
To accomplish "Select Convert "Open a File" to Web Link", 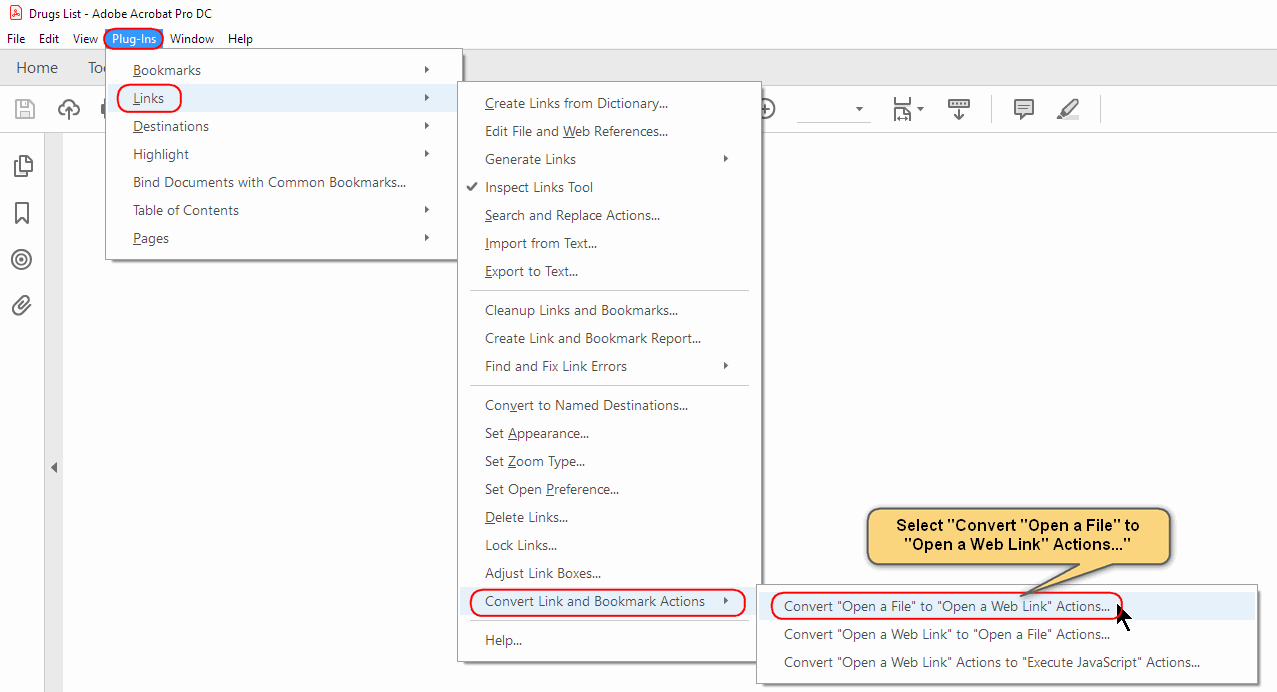I will [x=946, y=606].
